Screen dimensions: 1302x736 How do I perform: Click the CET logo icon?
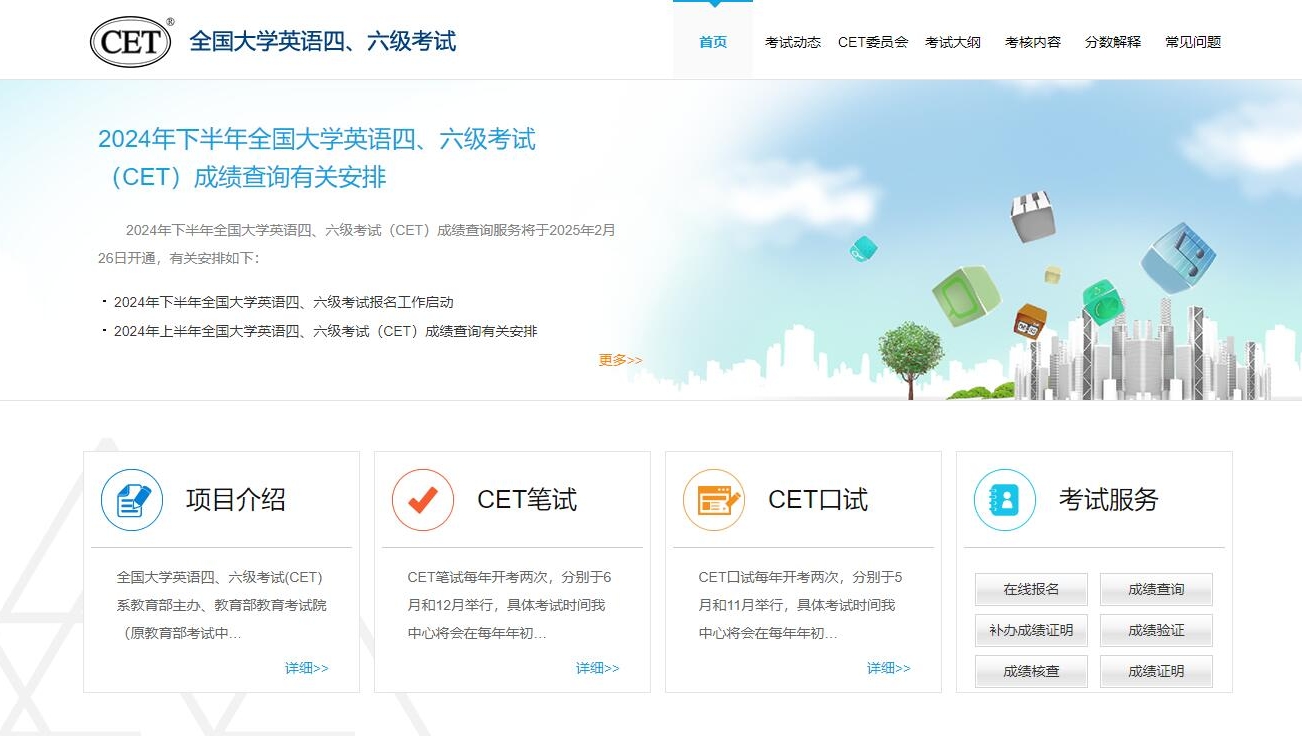(131, 42)
